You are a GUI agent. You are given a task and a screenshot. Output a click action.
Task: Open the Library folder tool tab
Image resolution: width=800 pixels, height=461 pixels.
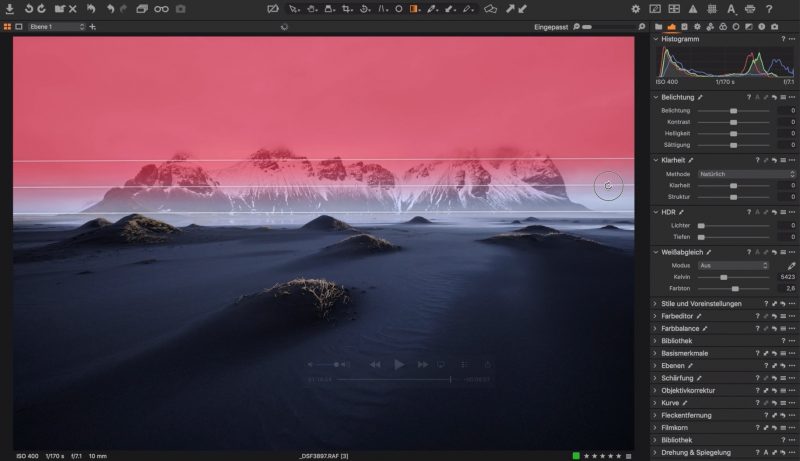pos(658,26)
